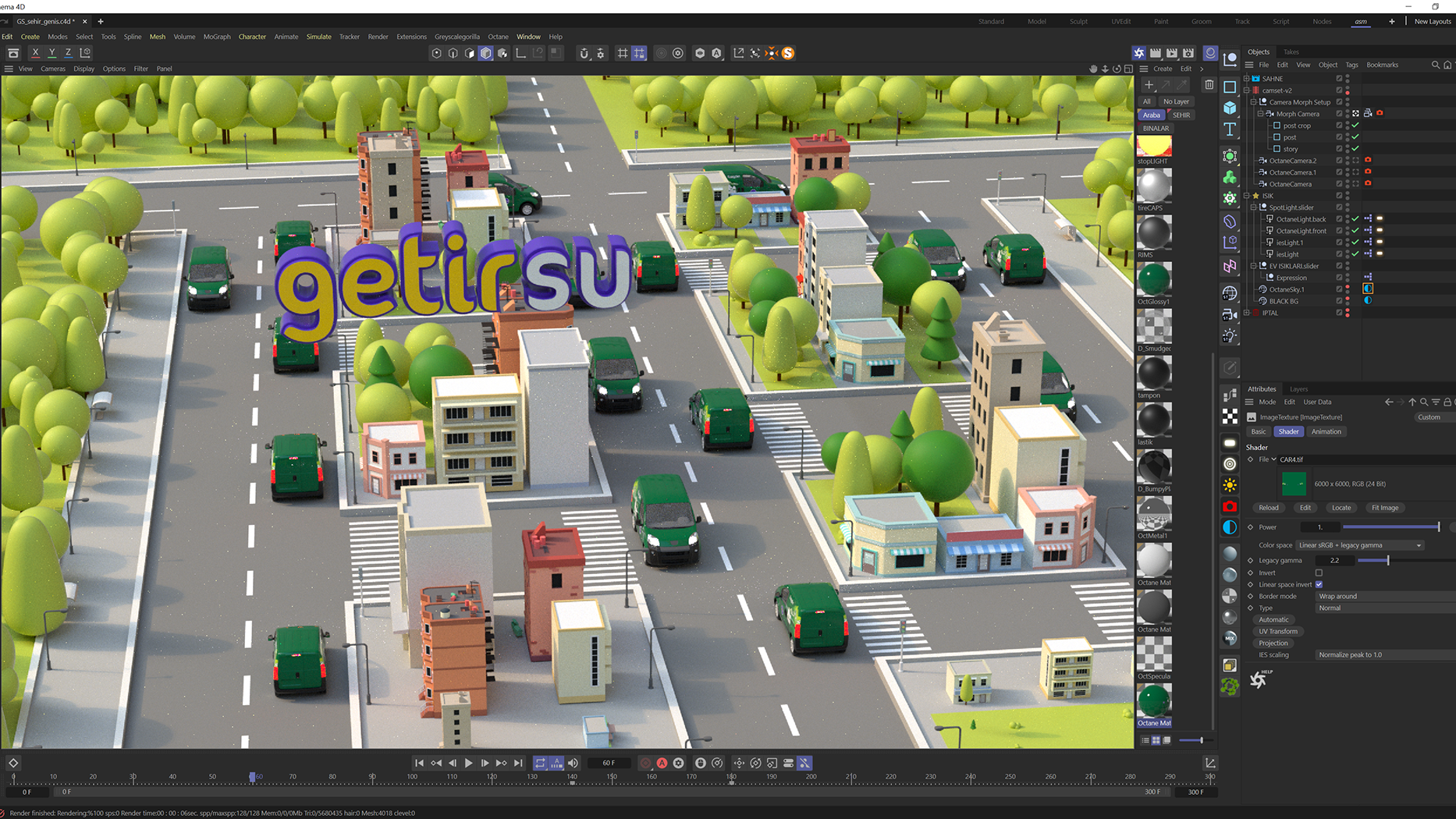Add a Text spline object
This screenshot has width=1456, height=819.
coord(1230,129)
